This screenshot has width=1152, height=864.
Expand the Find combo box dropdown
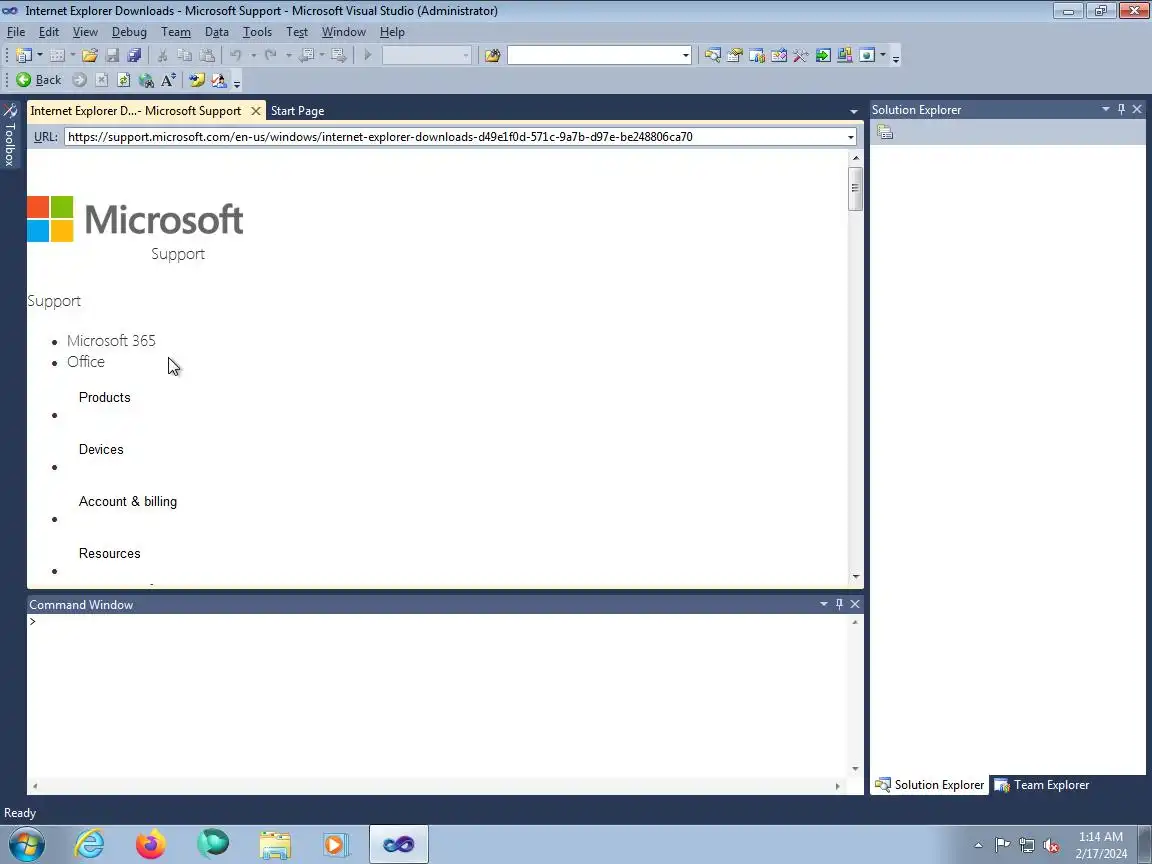coord(685,55)
